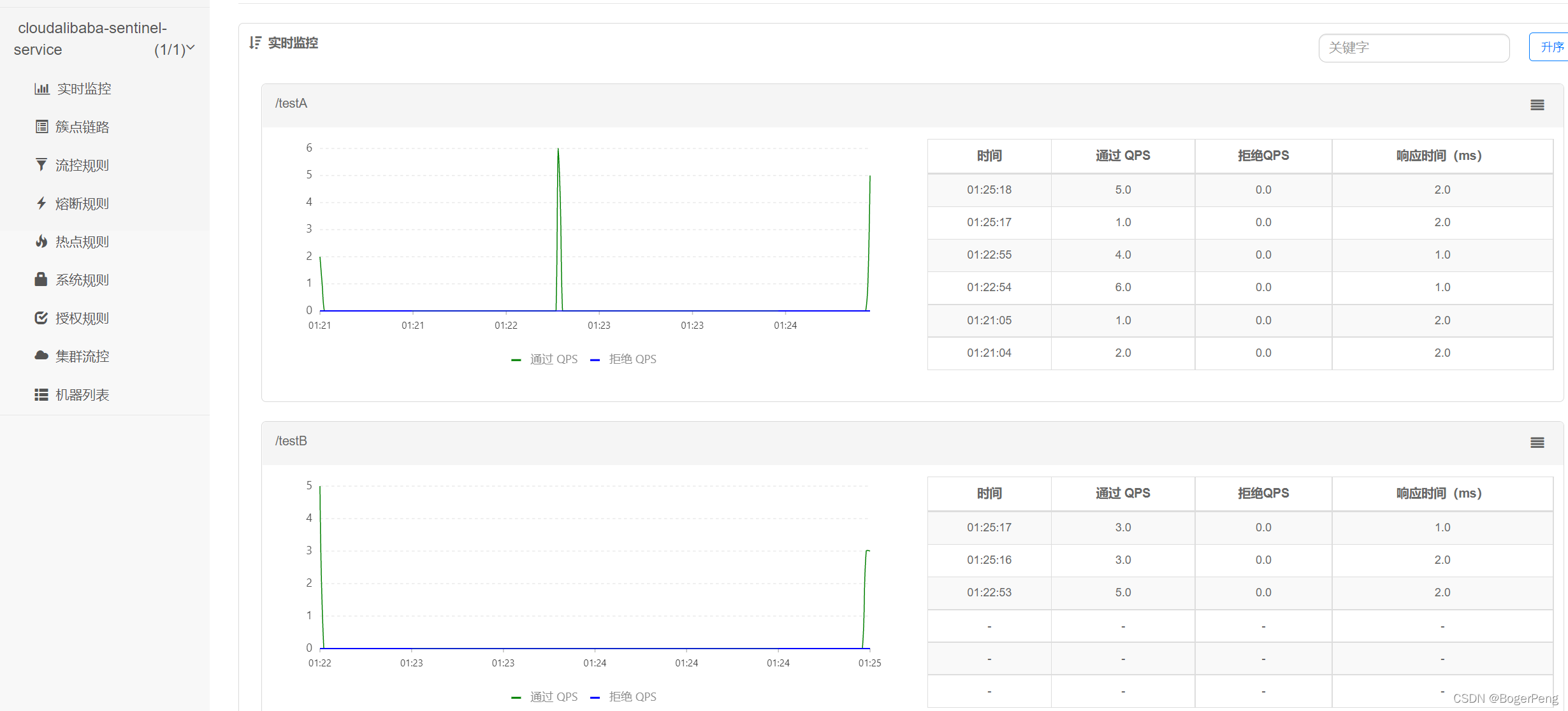Open 机器列表 menu item
The height and width of the screenshot is (711, 1568).
(x=82, y=394)
